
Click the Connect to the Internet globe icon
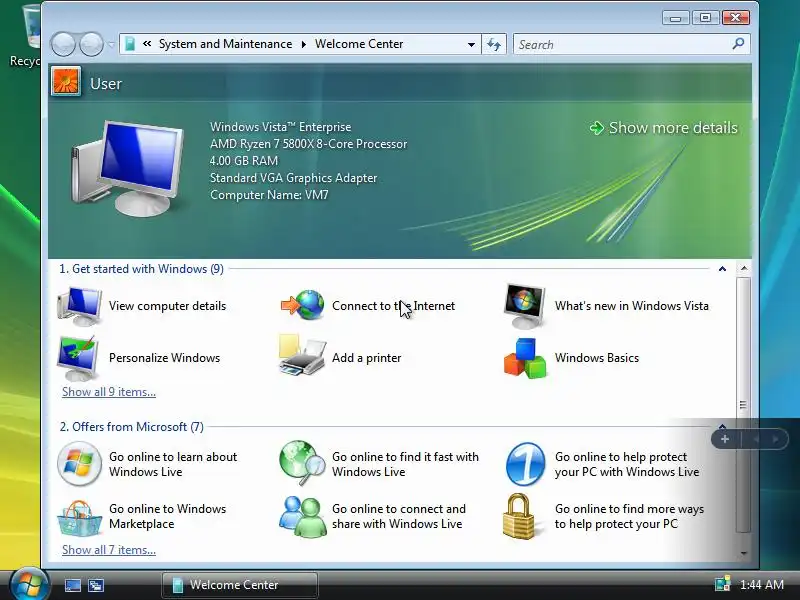(302, 305)
